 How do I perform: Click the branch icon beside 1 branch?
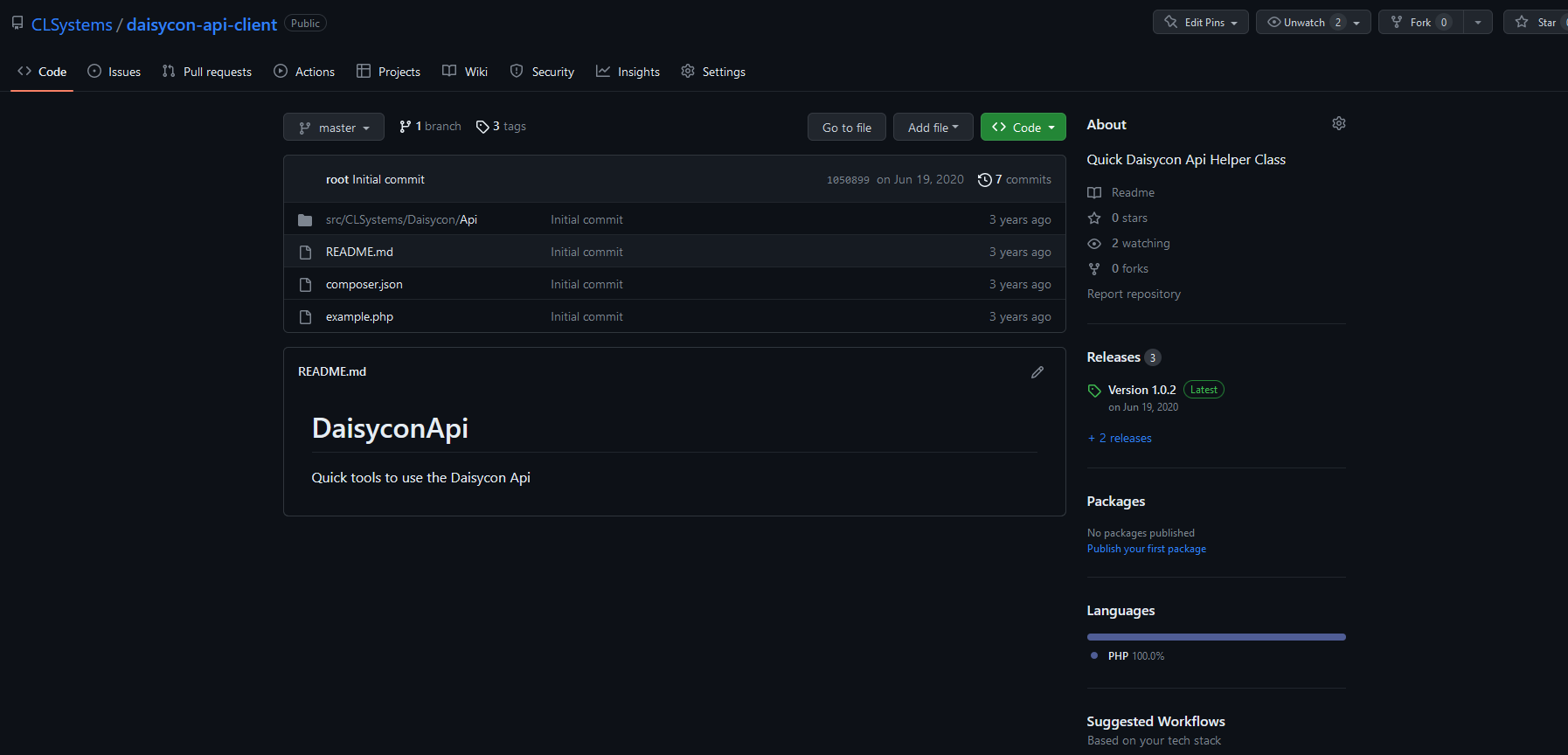pyautogui.click(x=405, y=127)
